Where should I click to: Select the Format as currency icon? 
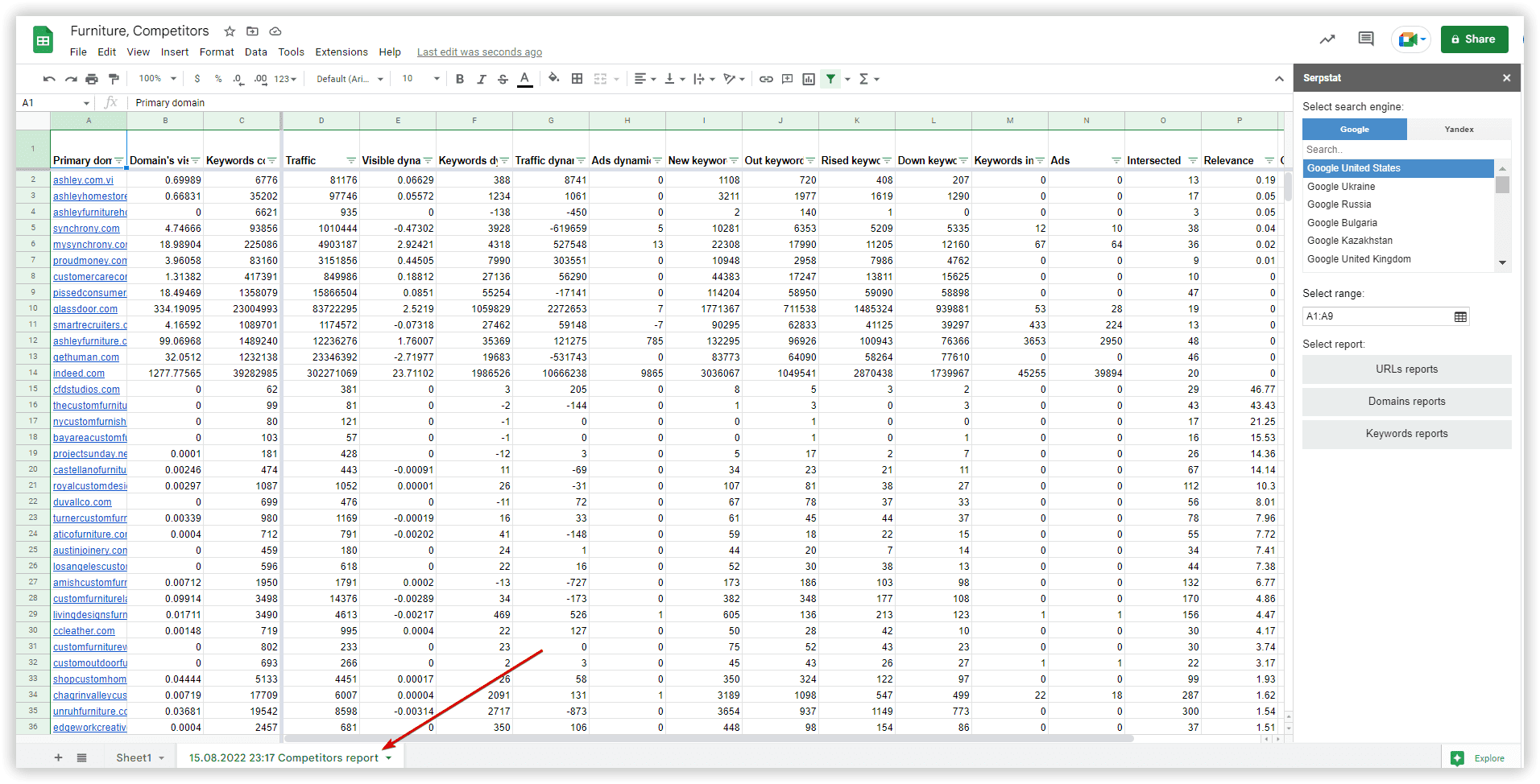click(198, 78)
